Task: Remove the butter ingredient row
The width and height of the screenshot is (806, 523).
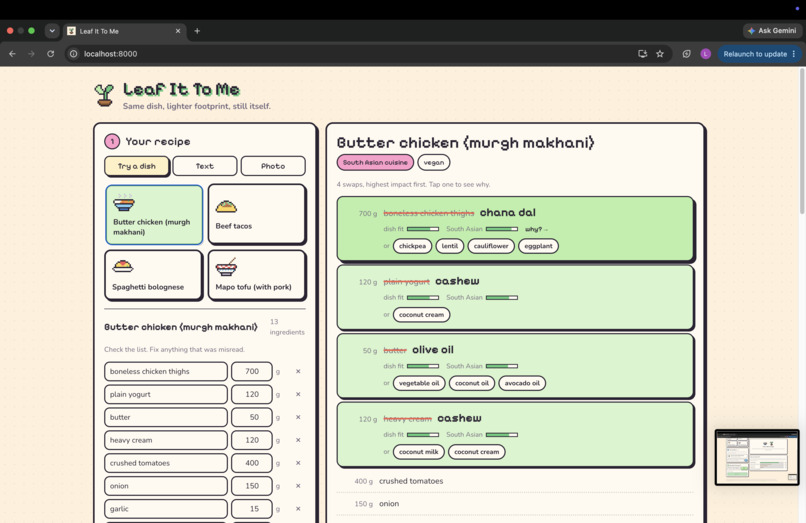Action: [298, 417]
